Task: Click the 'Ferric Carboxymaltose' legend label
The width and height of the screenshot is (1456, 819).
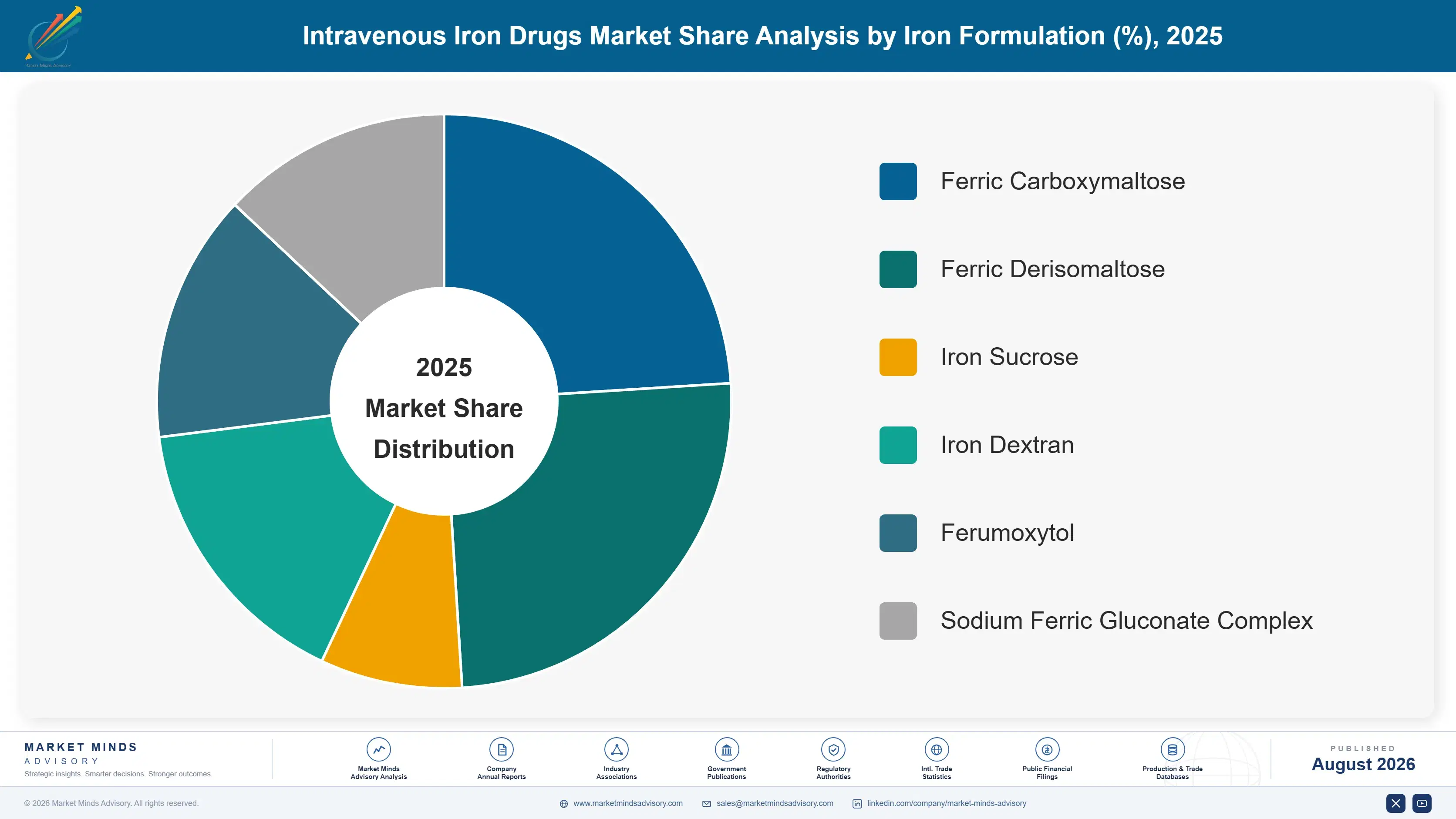Action: click(1062, 181)
